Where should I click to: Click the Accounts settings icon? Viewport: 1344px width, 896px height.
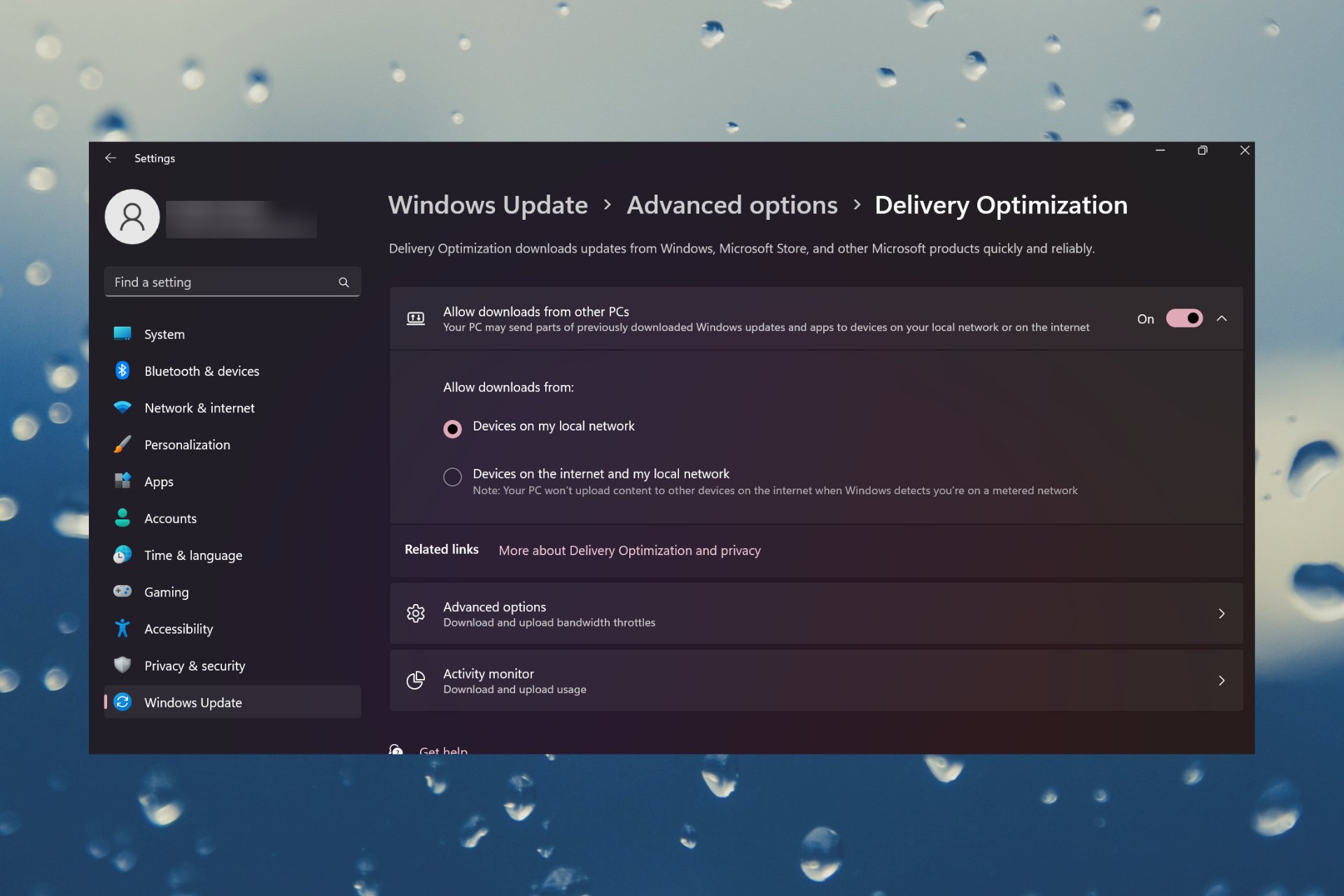(x=121, y=517)
